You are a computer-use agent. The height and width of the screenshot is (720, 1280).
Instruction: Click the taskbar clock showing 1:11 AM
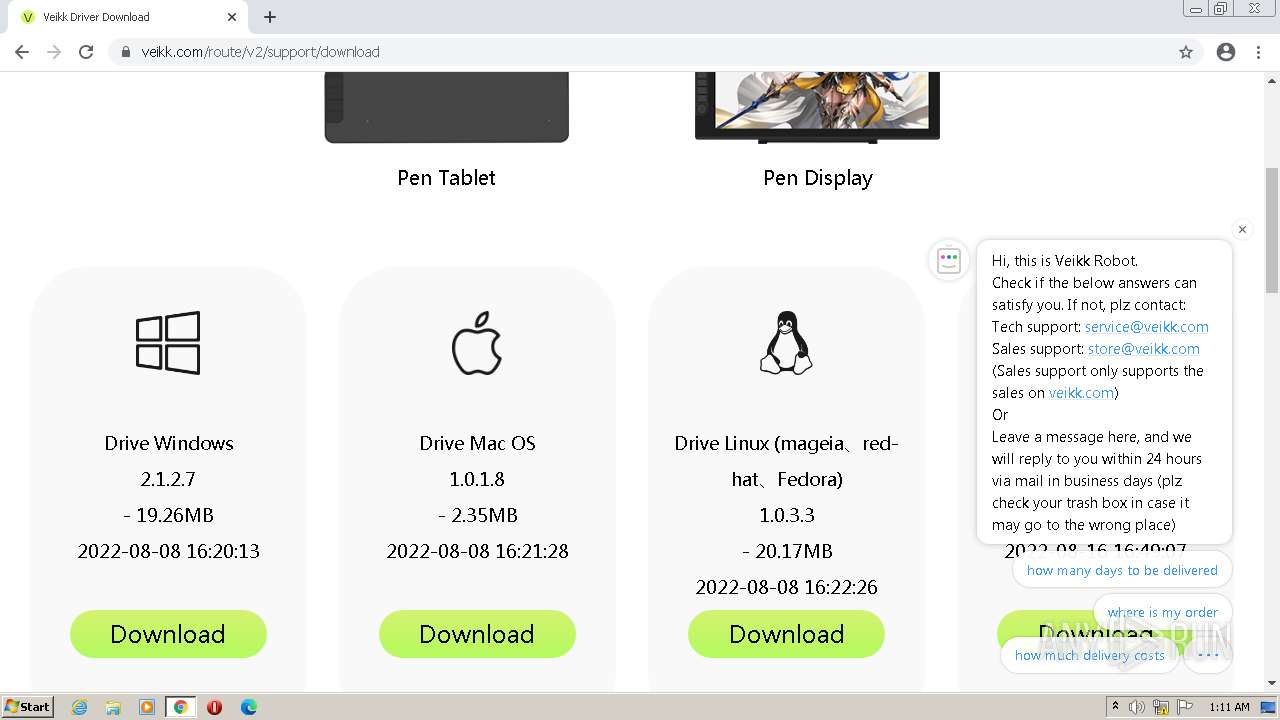1229,707
